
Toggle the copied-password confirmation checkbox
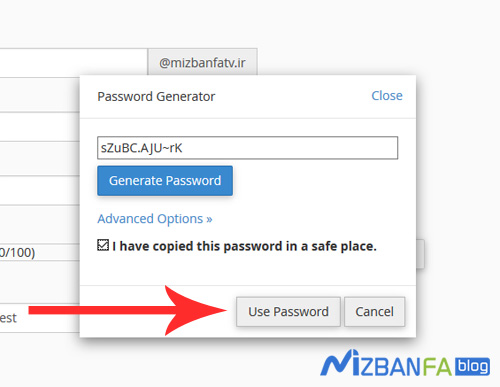103,245
